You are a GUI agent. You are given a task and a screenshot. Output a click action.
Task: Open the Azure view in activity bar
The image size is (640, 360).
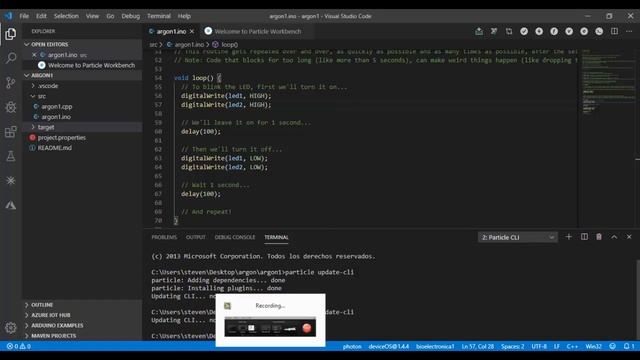click(x=11, y=205)
